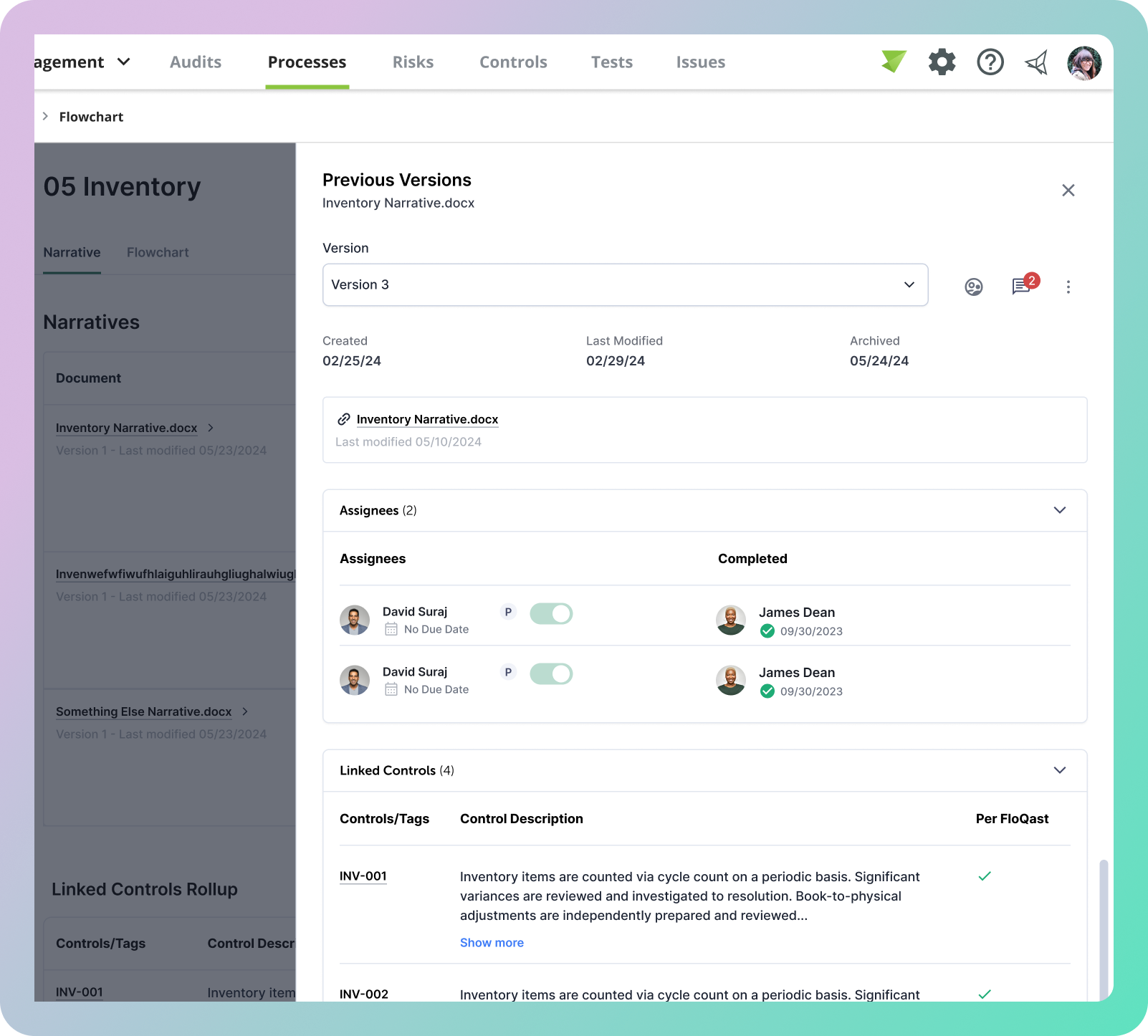
Task: Click INV-001 in Linked Controls Rollup
Action: 79,992
